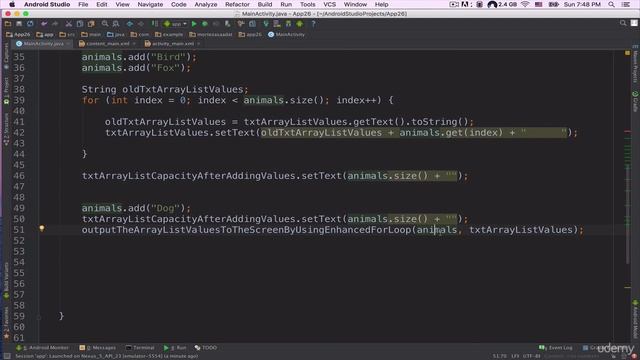Viewport: 640px width, 360px height.
Task: Click the Paste clipboard icon
Action: 91,24
